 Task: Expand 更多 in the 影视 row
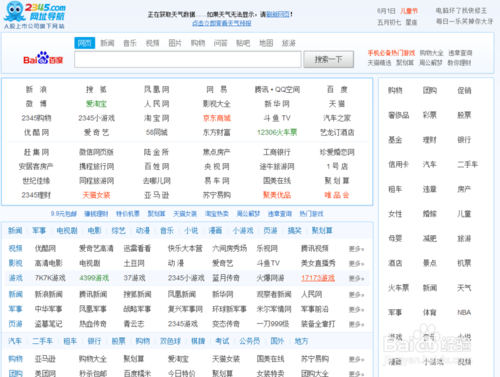(356, 263)
